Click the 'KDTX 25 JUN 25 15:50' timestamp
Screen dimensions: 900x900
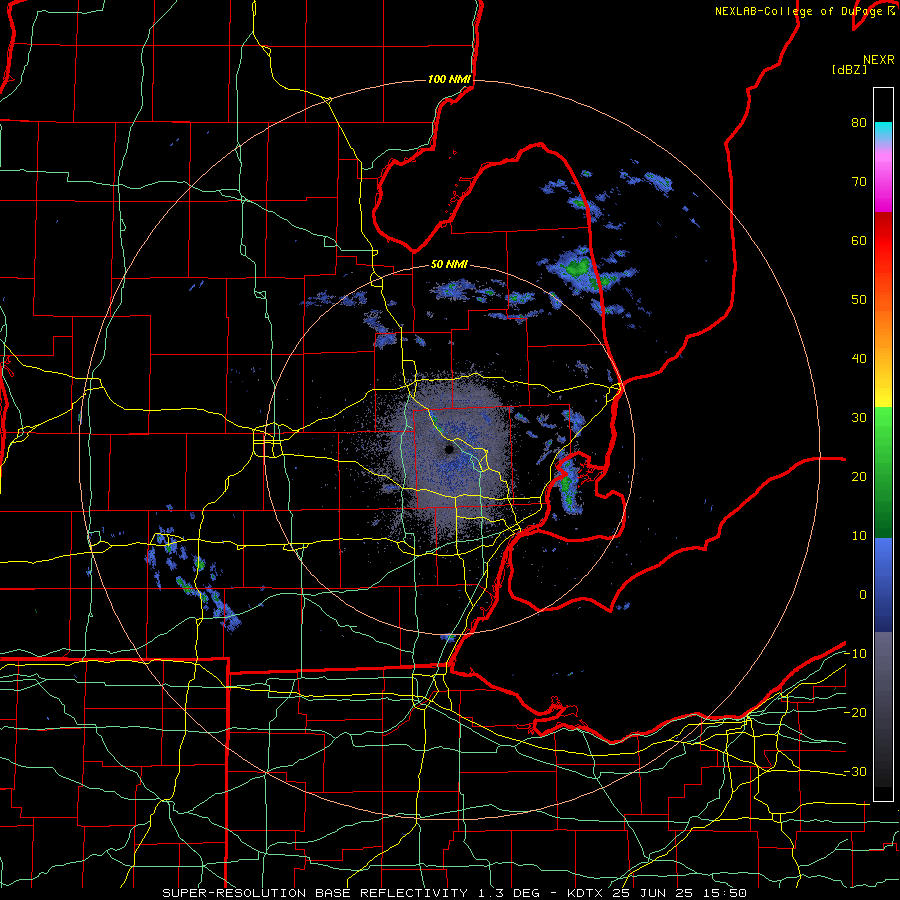point(656,893)
